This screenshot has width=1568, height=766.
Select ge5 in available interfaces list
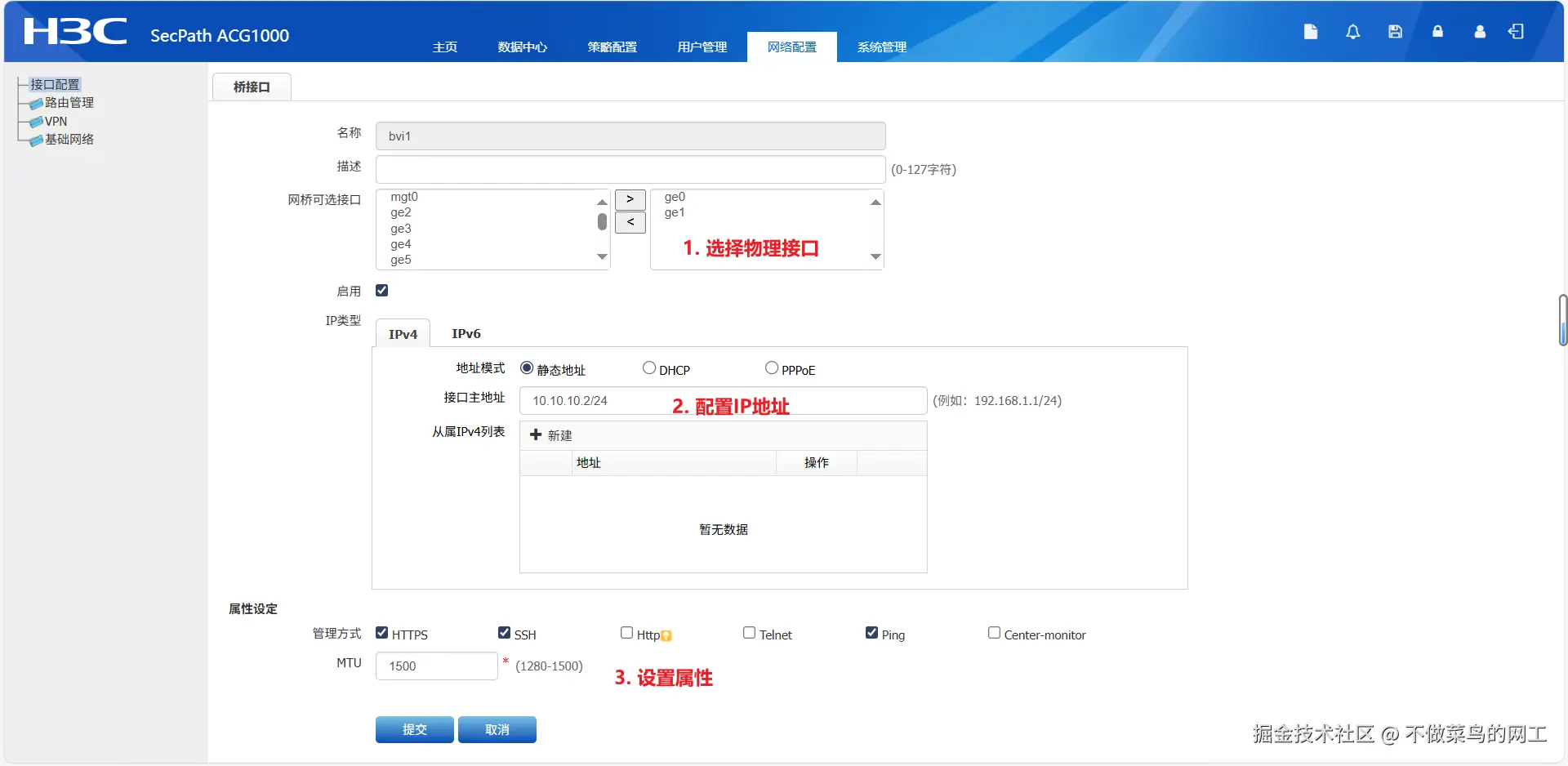pyautogui.click(x=401, y=260)
